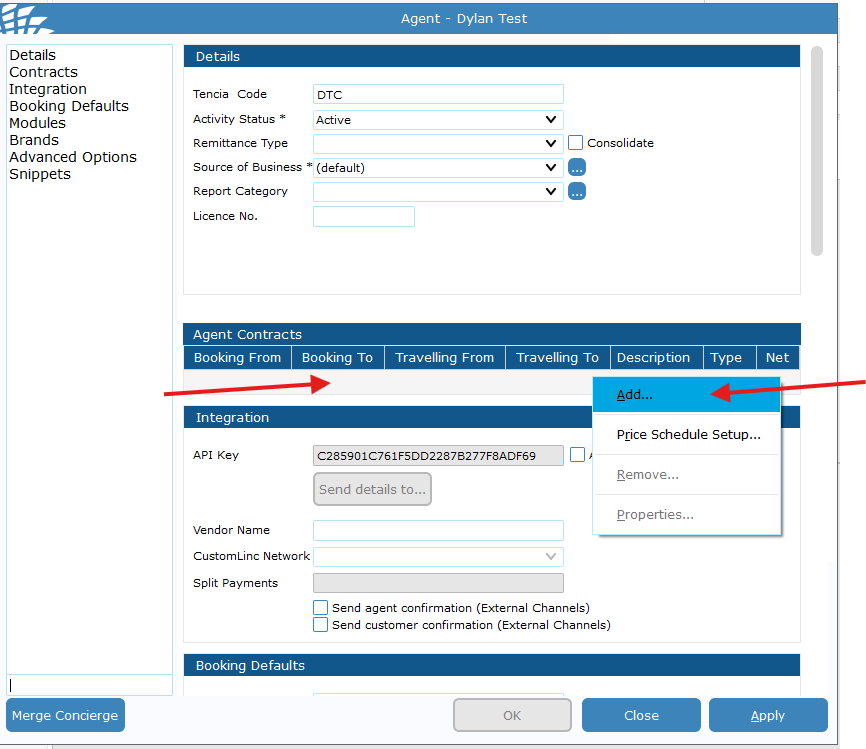
Task: Click the Close button
Action: click(641, 715)
